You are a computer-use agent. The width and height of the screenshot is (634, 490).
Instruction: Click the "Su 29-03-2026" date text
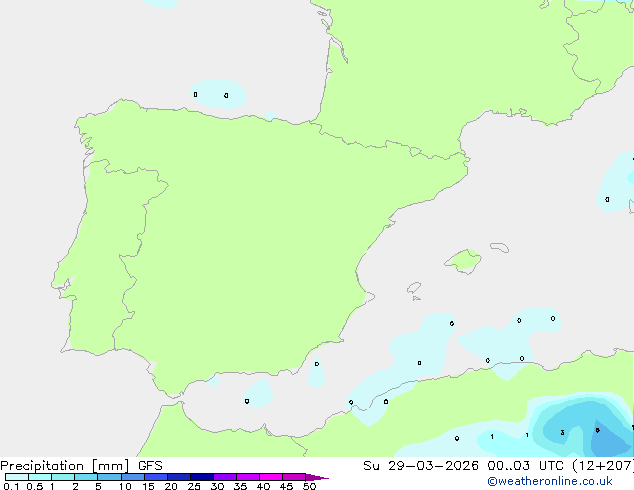[421, 466]
